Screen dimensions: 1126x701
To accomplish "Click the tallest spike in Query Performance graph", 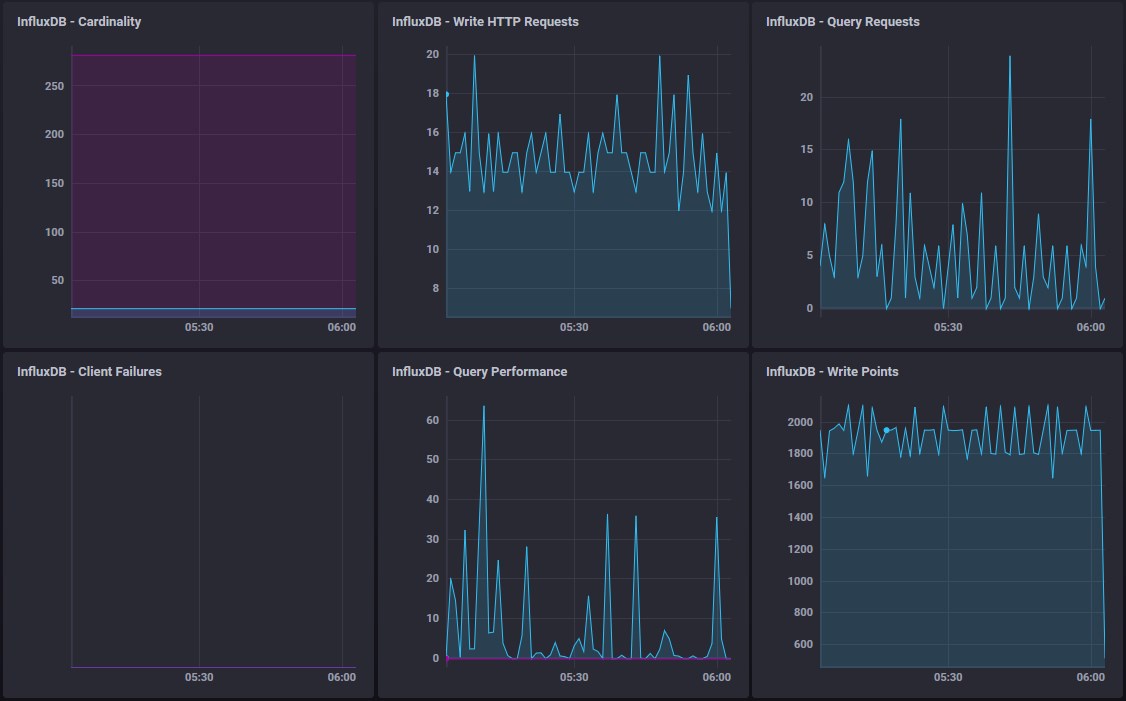I will coord(484,407).
